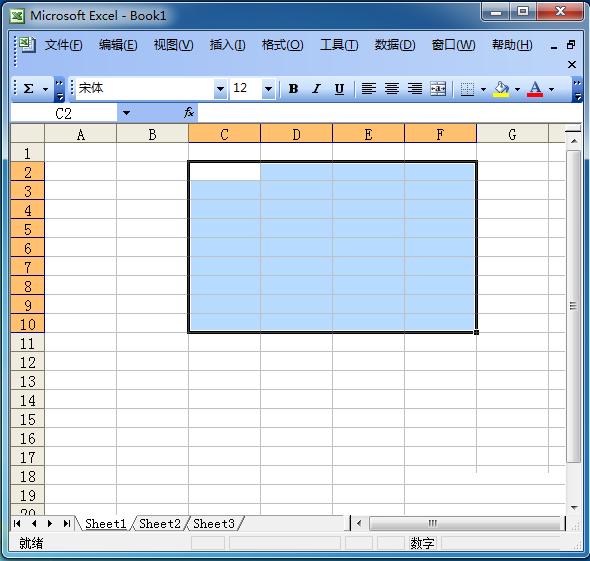Click the workbook icon in menu bar
This screenshot has width=590, height=561.
(x=27, y=45)
